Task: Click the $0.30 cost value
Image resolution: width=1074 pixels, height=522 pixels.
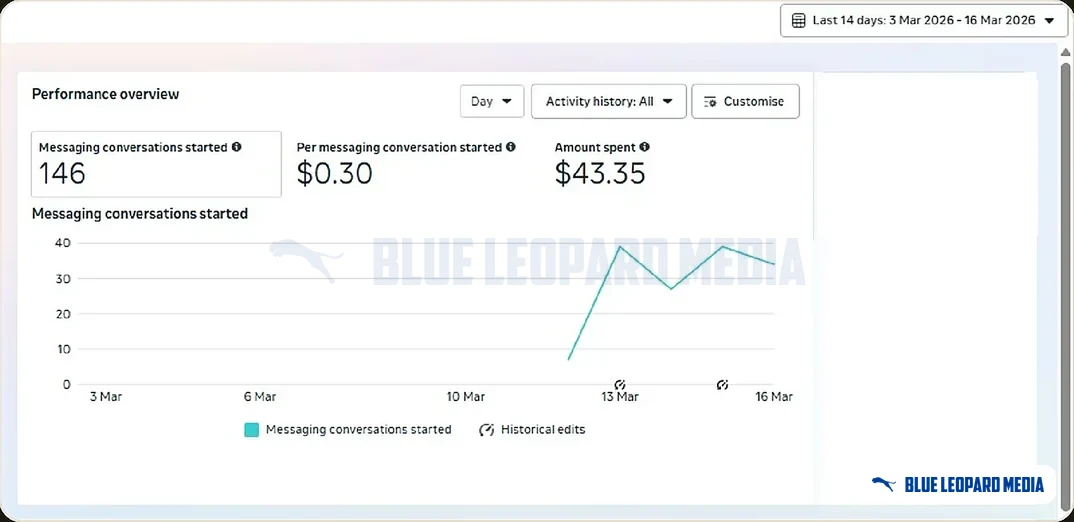Action: pyautogui.click(x=334, y=173)
